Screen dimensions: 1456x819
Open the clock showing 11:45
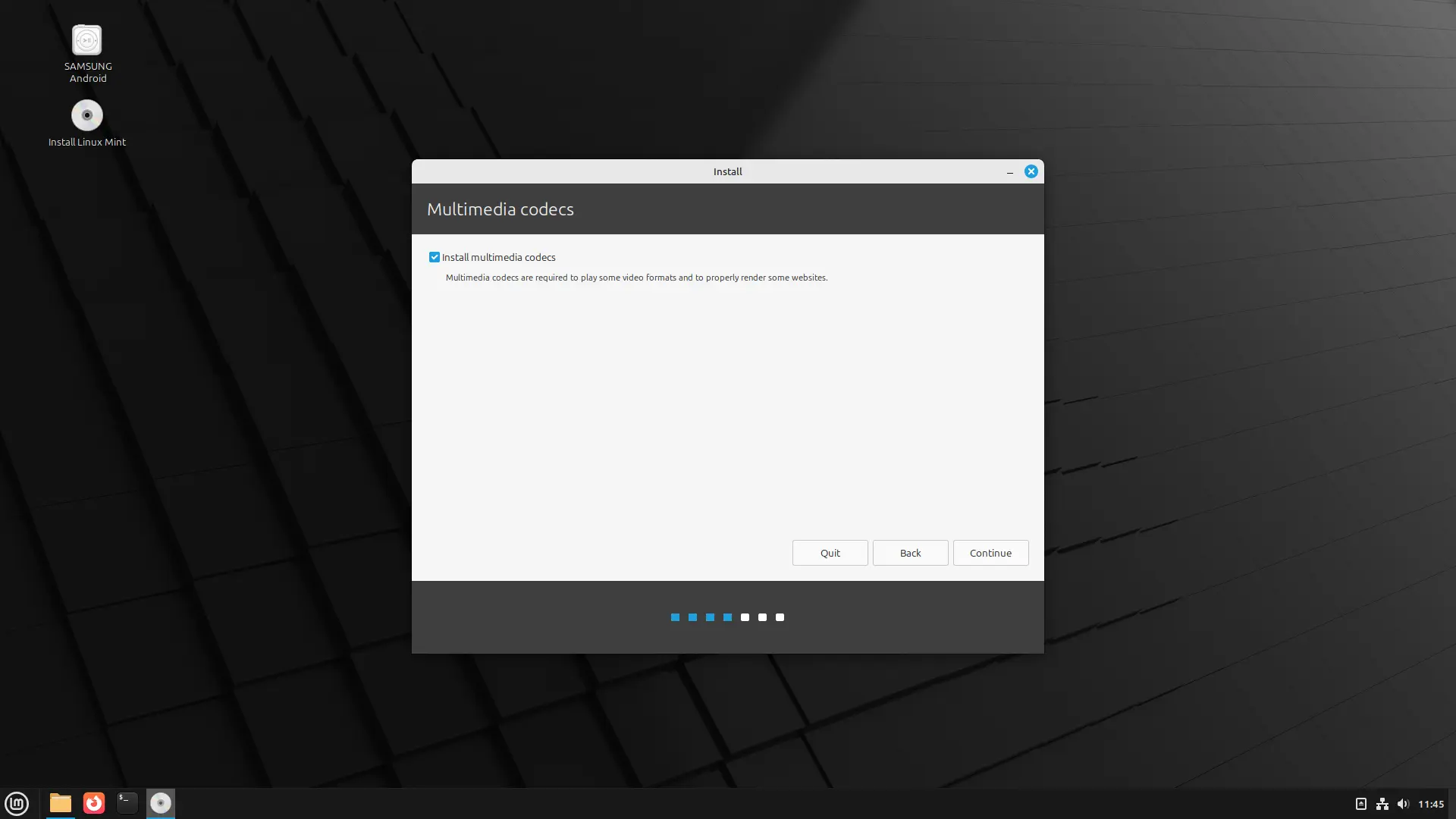click(1431, 804)
